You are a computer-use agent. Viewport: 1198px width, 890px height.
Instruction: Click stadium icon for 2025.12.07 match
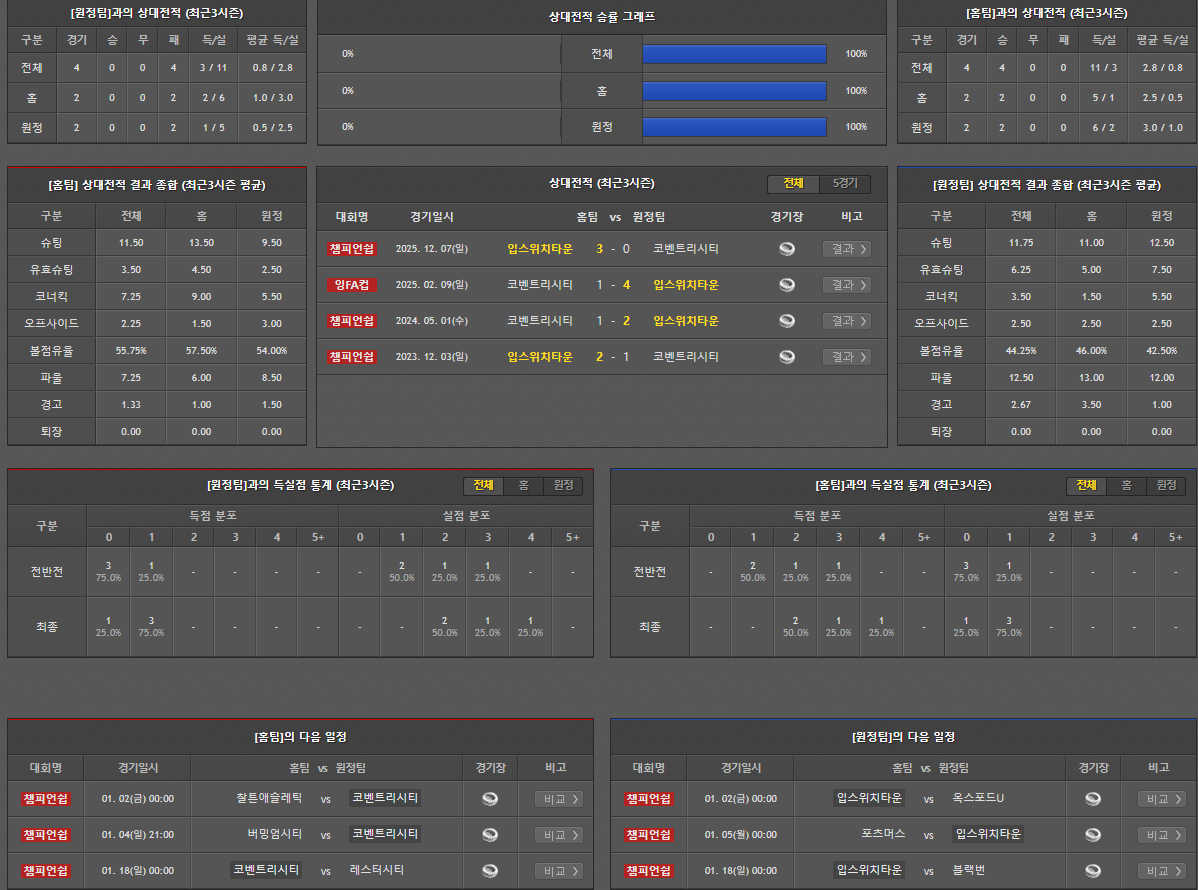coord(787,249)
